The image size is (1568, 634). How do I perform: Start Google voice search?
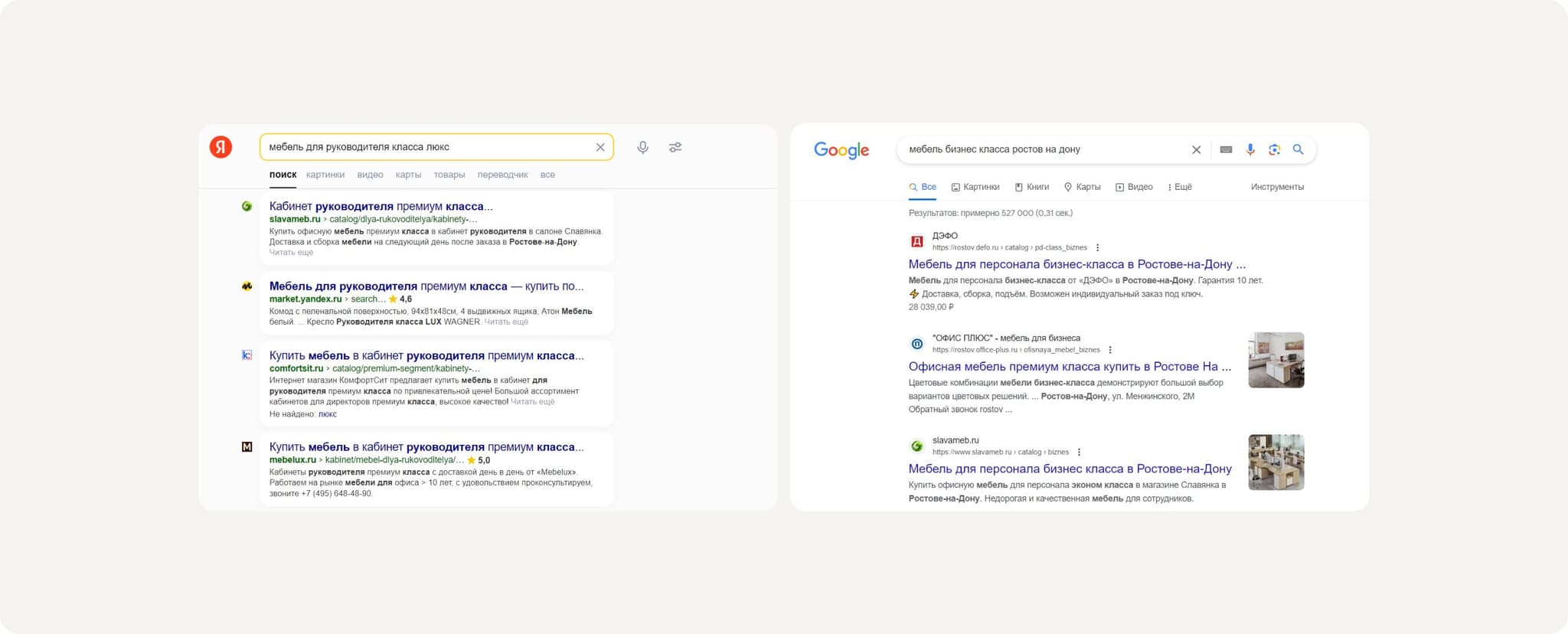tap(1250, 150)
